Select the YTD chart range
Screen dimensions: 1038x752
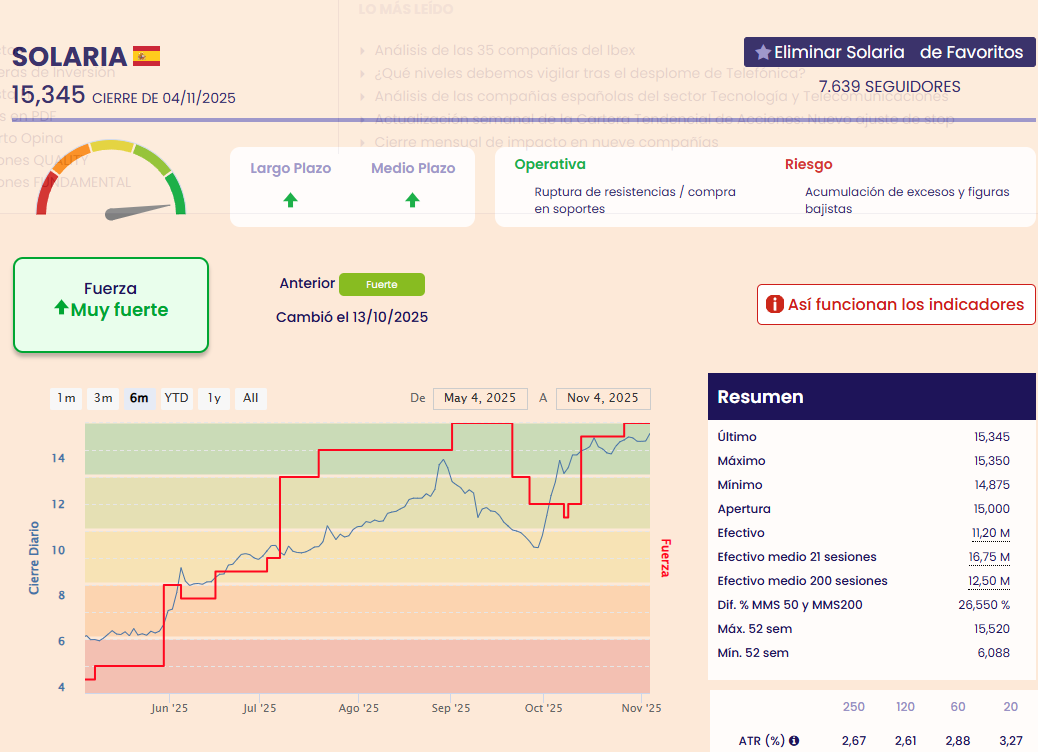[x=177, y=399]
